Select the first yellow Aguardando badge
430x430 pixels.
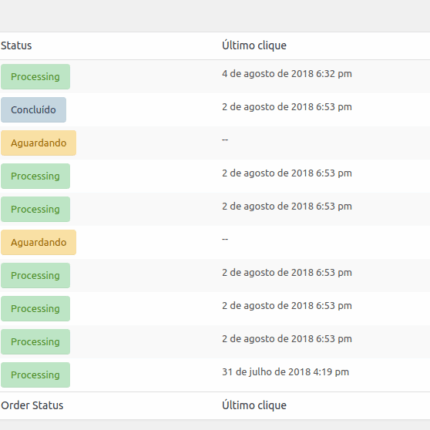pos(38,143)
